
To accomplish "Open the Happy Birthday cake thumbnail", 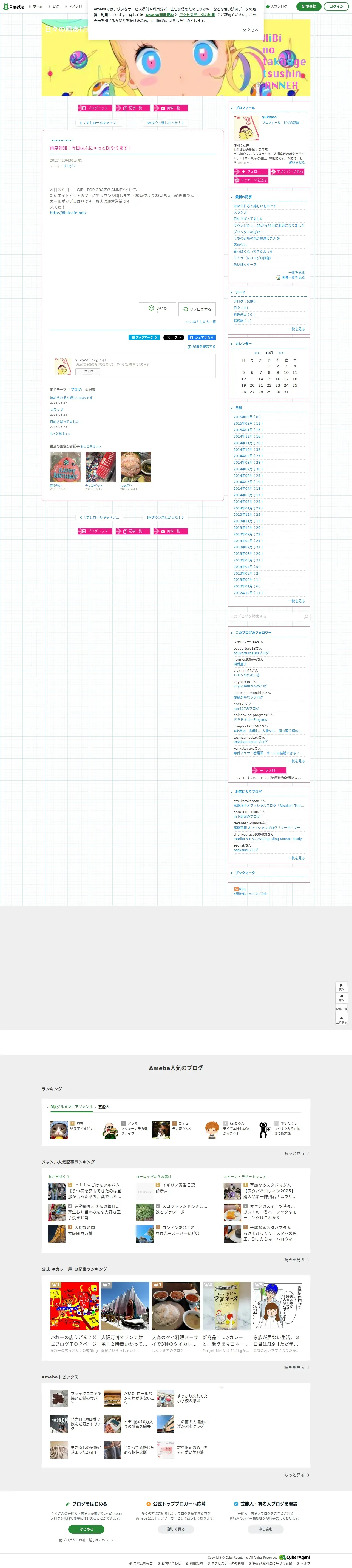I will click(x=65, y=468).
